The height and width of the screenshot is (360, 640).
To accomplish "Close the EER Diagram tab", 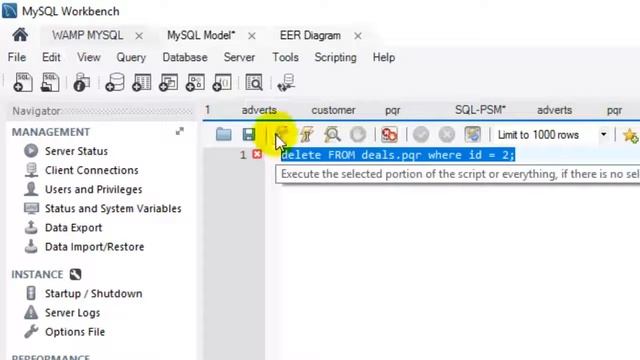I will click(358, 36).
